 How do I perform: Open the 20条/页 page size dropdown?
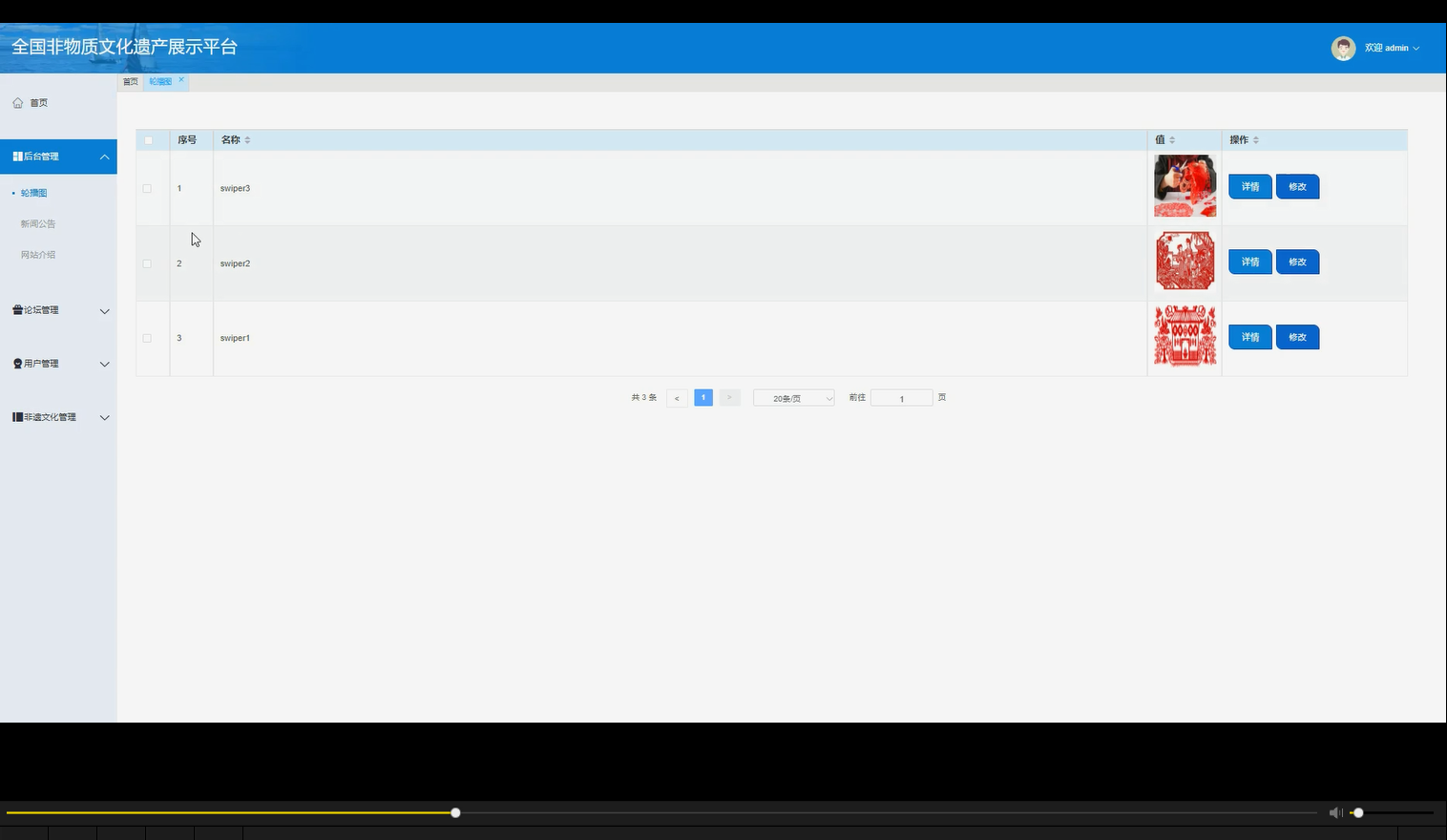click(x=793, y=398)
